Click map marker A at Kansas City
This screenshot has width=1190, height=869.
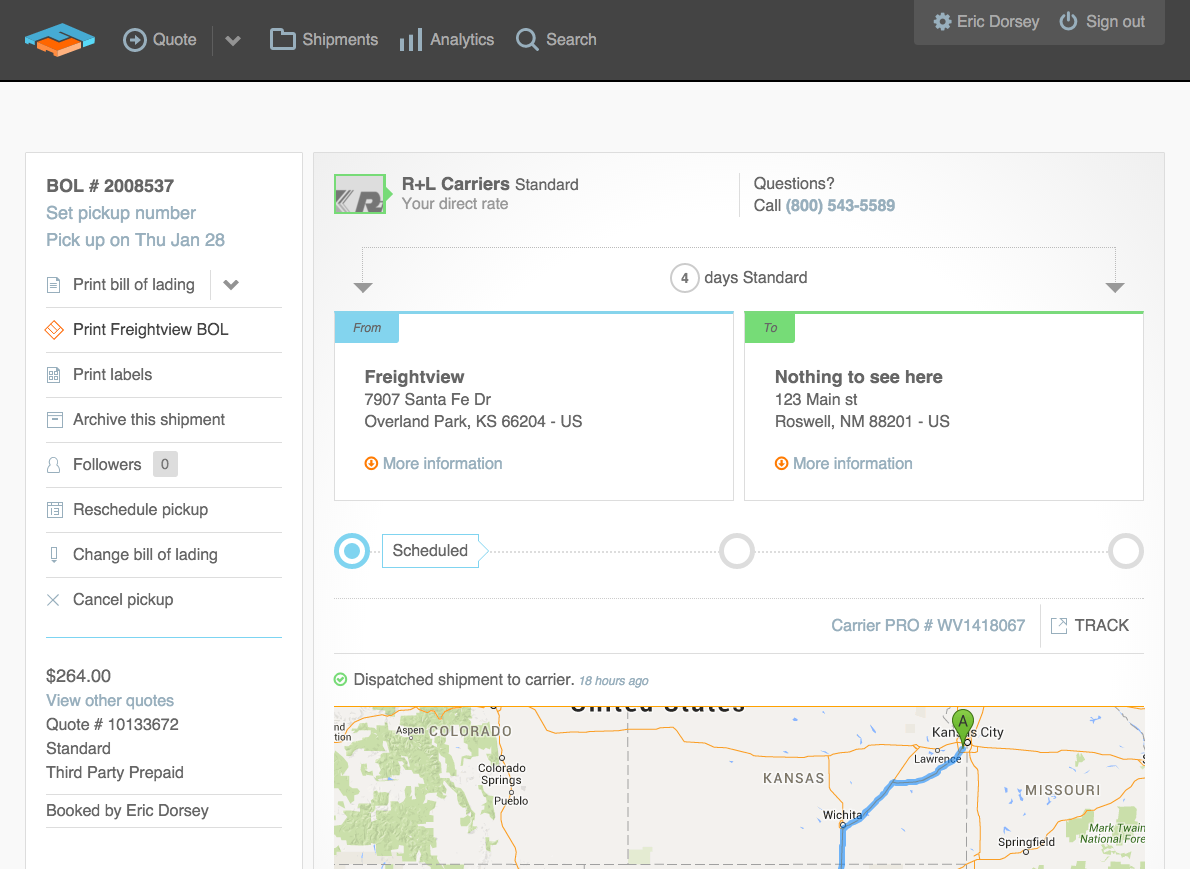(x=963, y=725)
